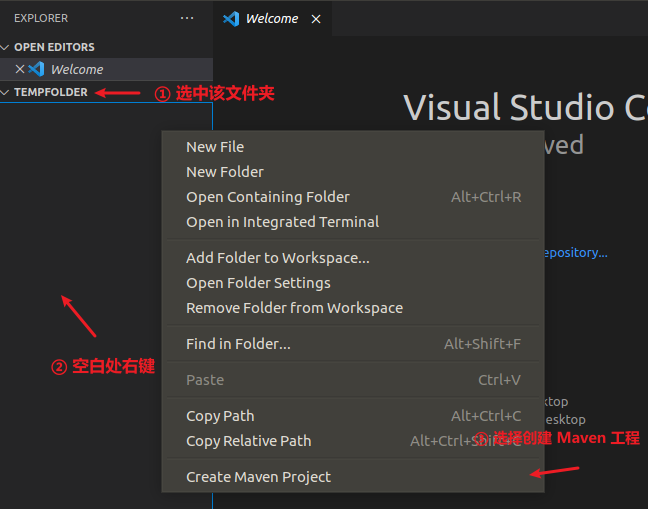Select the Welcome tab
This screenshot has height=509, width=648.
[x=272, y=19]
